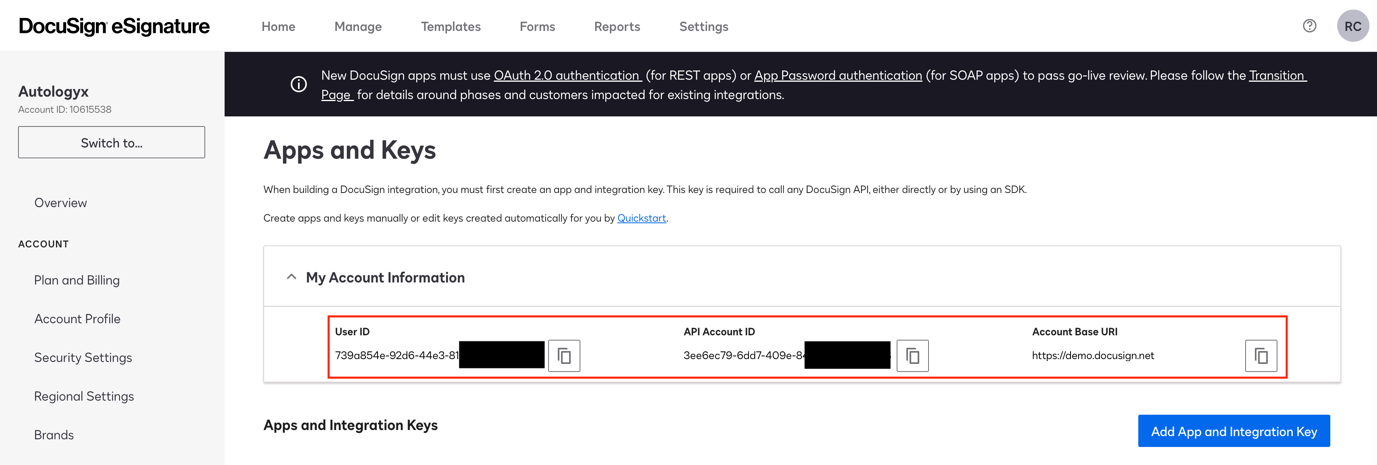Copy the API Account ID value
The width and height of the screenshot is (1377, 465).
pos(912,356)
